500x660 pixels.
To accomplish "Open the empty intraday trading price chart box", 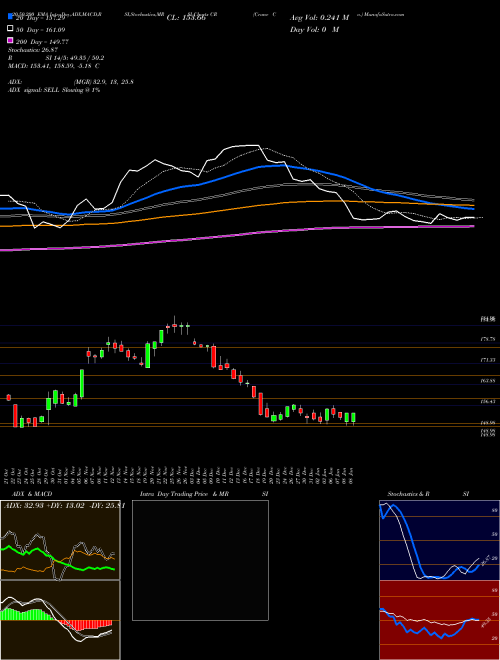I will point(200,560).
